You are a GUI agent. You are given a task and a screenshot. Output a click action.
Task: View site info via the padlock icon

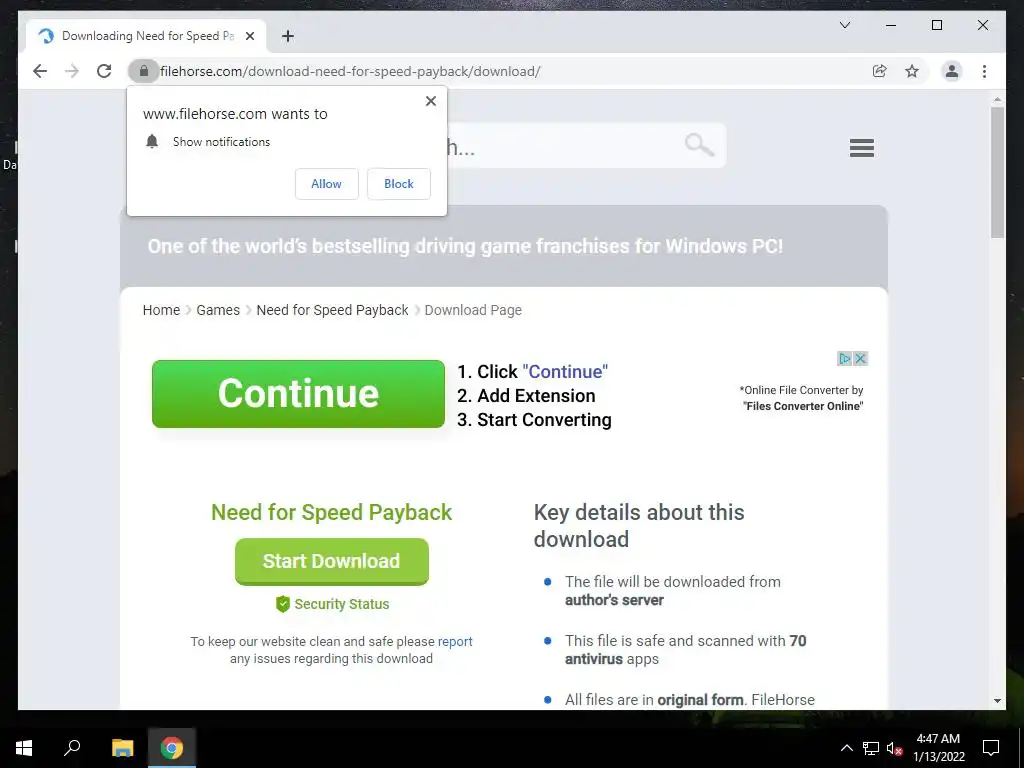[144, 71]
